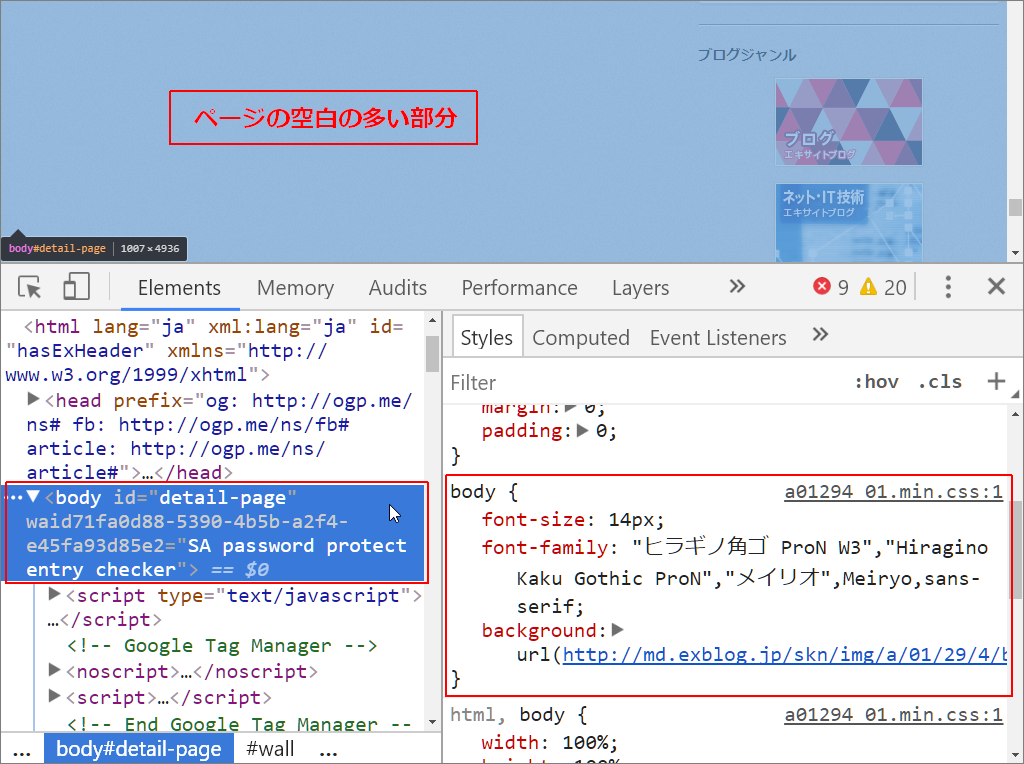The width and height of the screenshot is (1024, 764).
Task: Toggle the :hov element state button
Action: (x=876, y=382)
